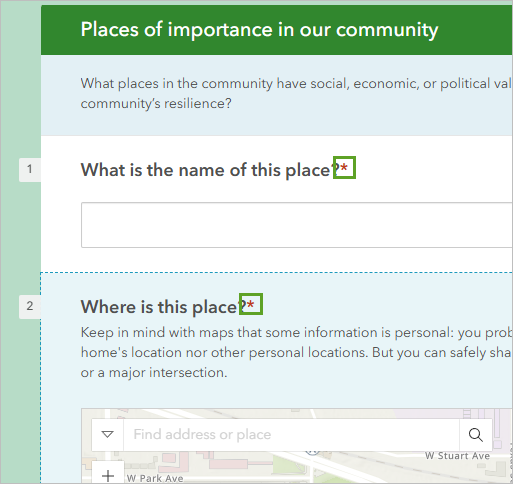Focus the 'Find address or place' field
The height and width of the screenshot is (484, 513).
(291, 435)
